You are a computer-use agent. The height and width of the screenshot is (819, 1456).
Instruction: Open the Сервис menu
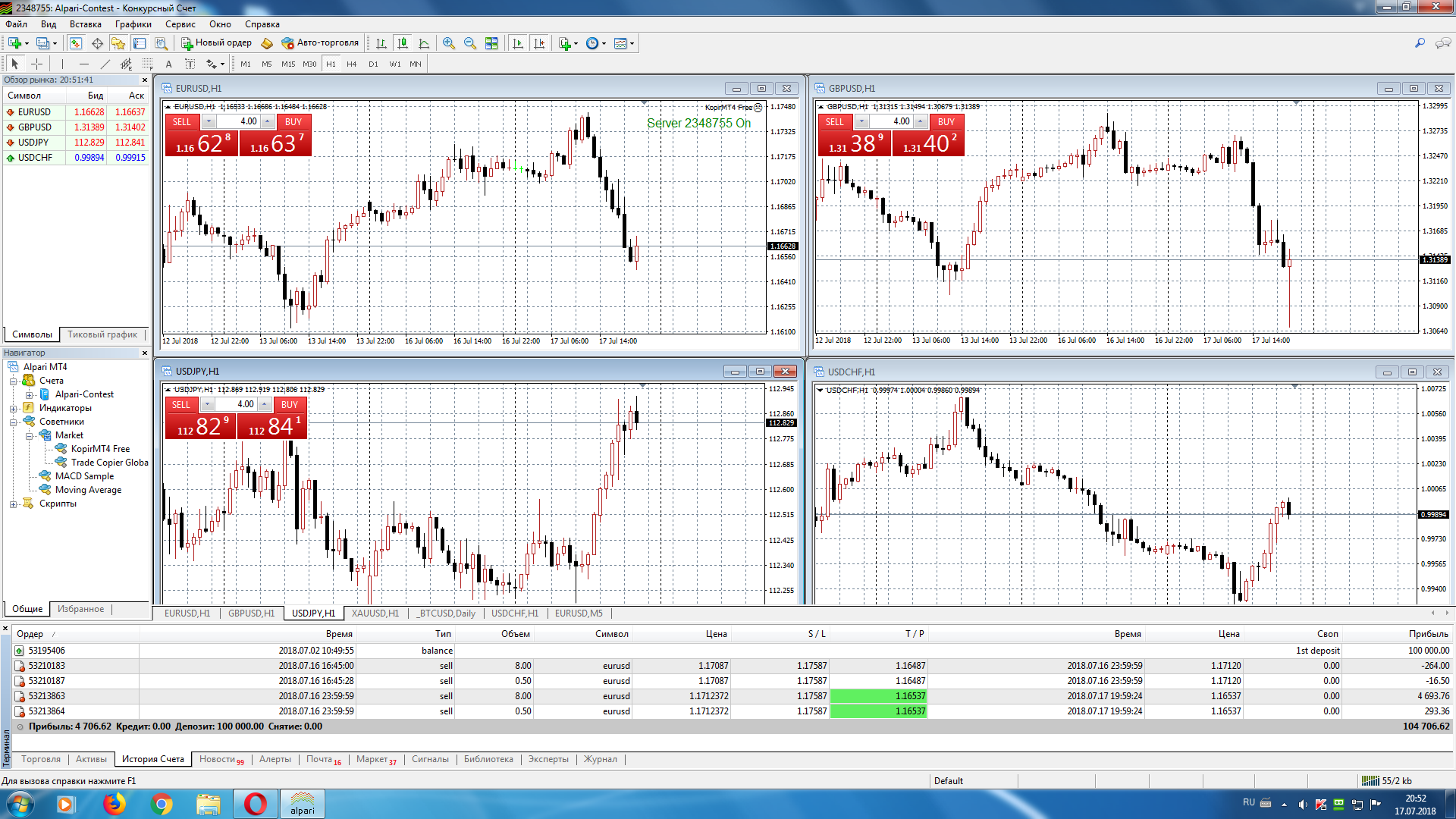180,24
